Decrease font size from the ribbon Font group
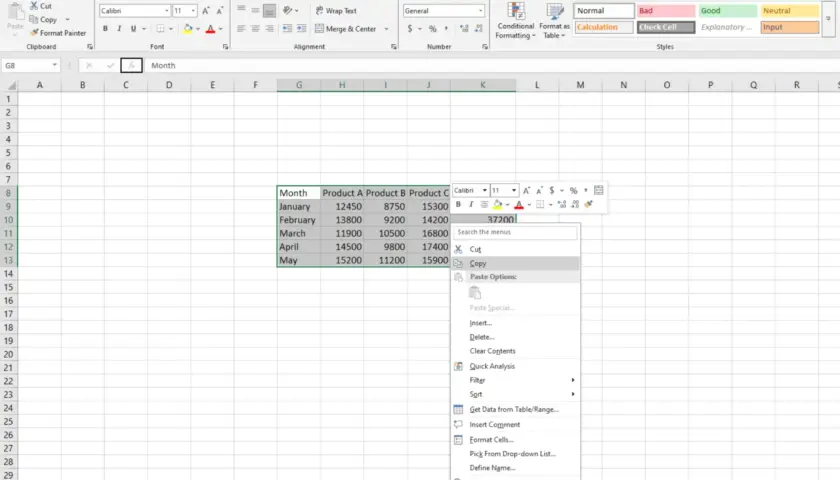840x480 pixels. point(220,11)
